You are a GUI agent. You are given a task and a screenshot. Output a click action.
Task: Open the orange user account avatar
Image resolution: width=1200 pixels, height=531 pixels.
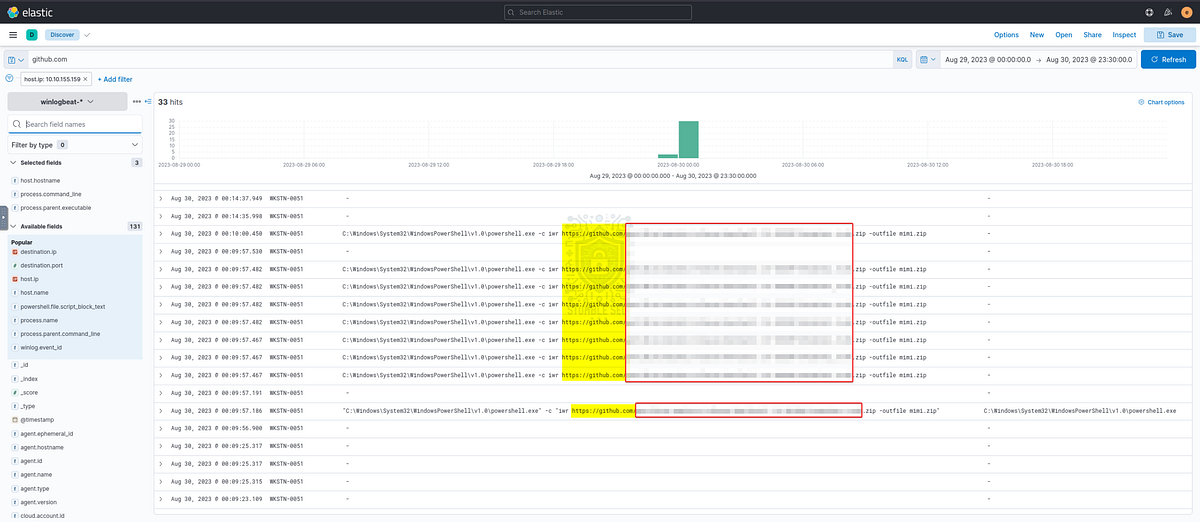tap(1186, 11)
